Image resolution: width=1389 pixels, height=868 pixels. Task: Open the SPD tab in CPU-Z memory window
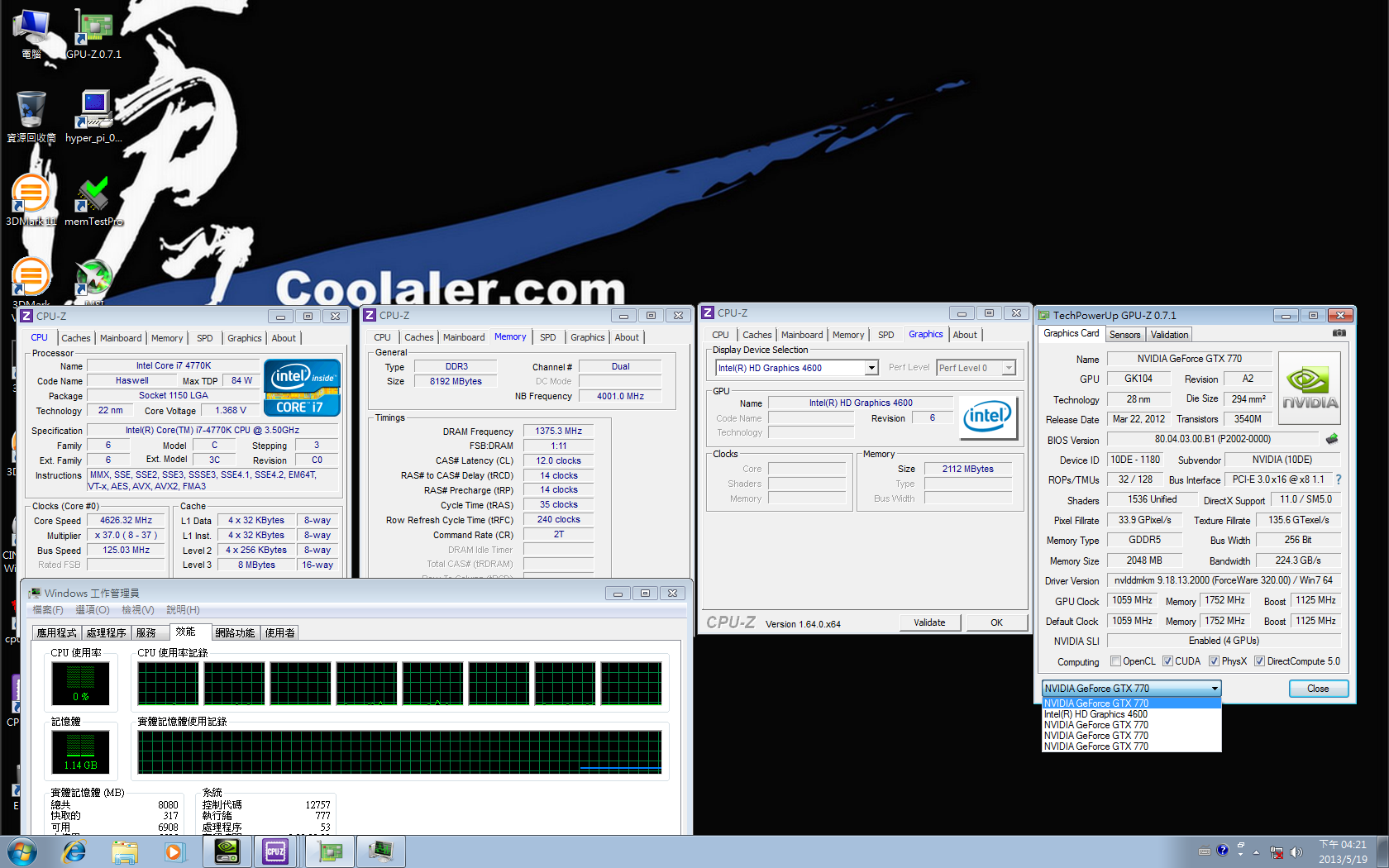tap(547, 337)
